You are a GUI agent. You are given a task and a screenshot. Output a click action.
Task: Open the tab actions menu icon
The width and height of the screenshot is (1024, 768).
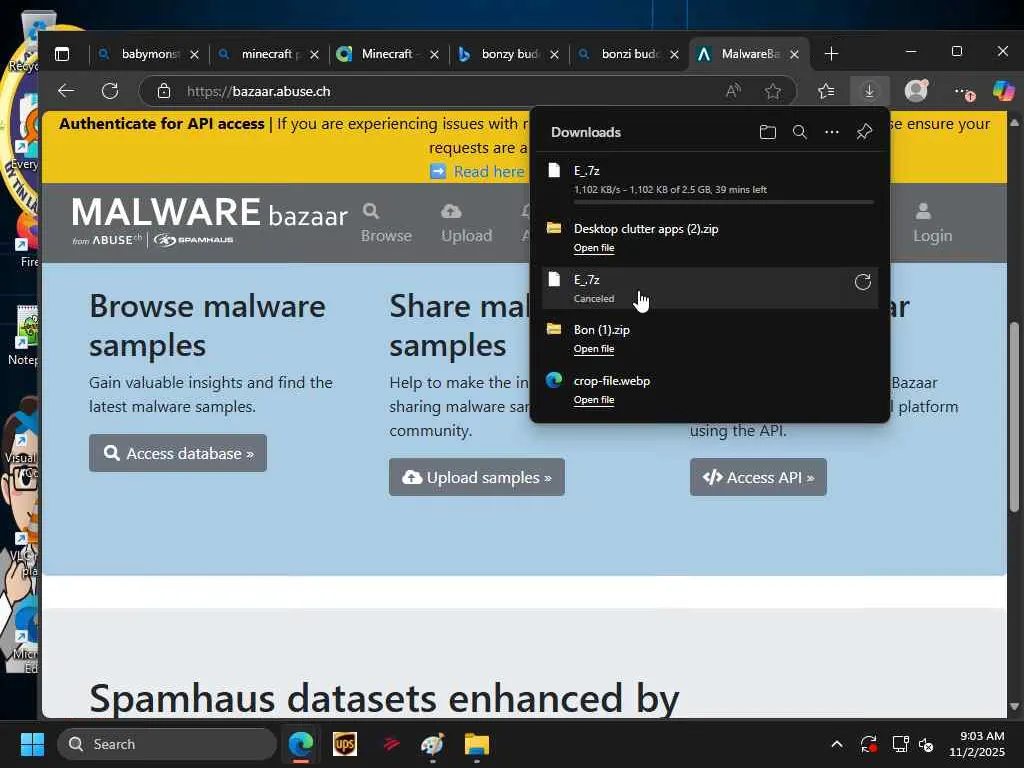click(62, 54)
